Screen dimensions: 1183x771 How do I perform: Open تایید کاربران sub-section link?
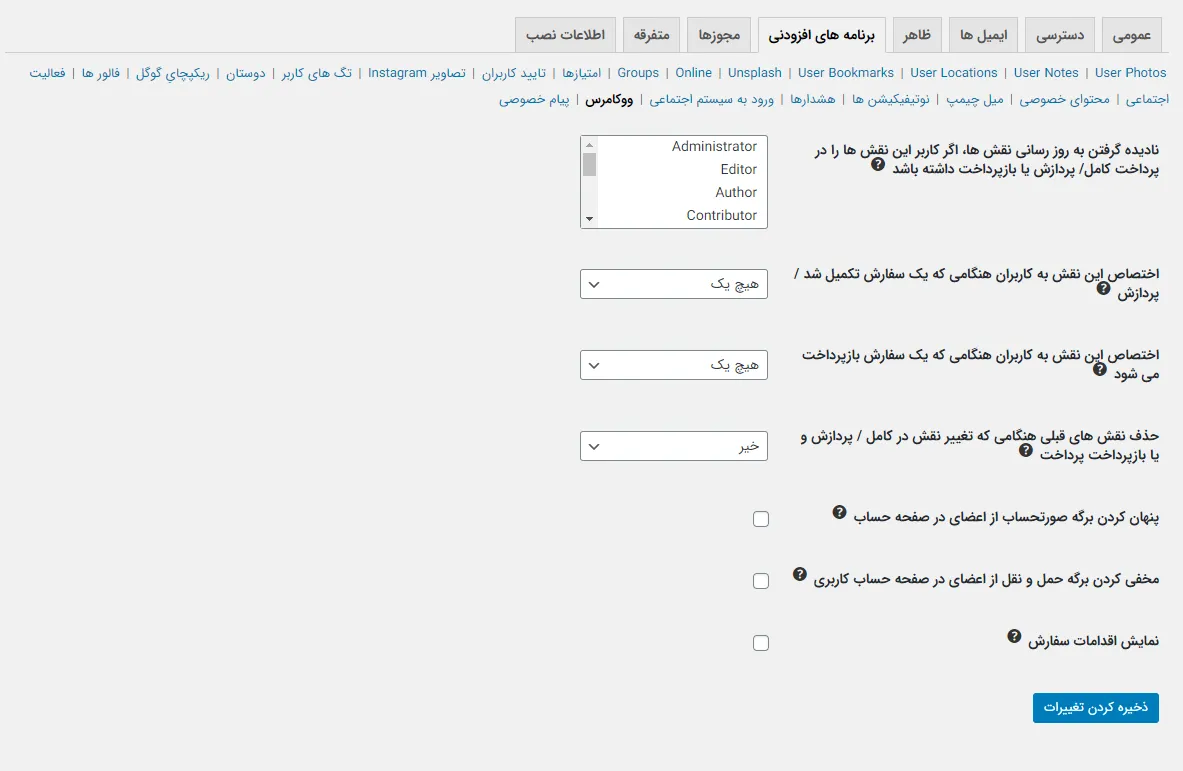pos(514,73)
